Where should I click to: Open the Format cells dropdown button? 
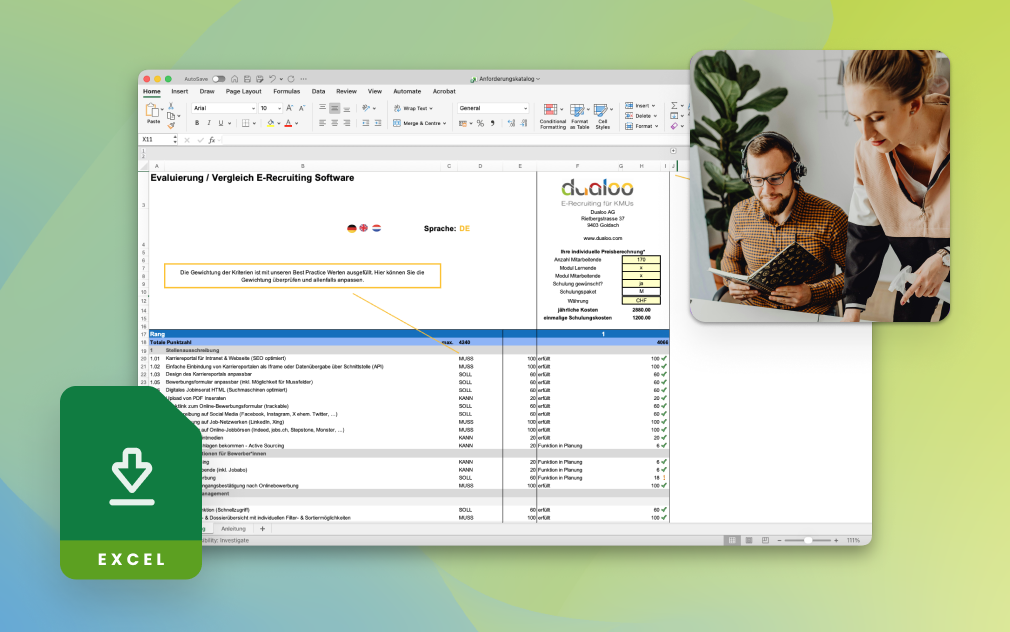[642, 126]
